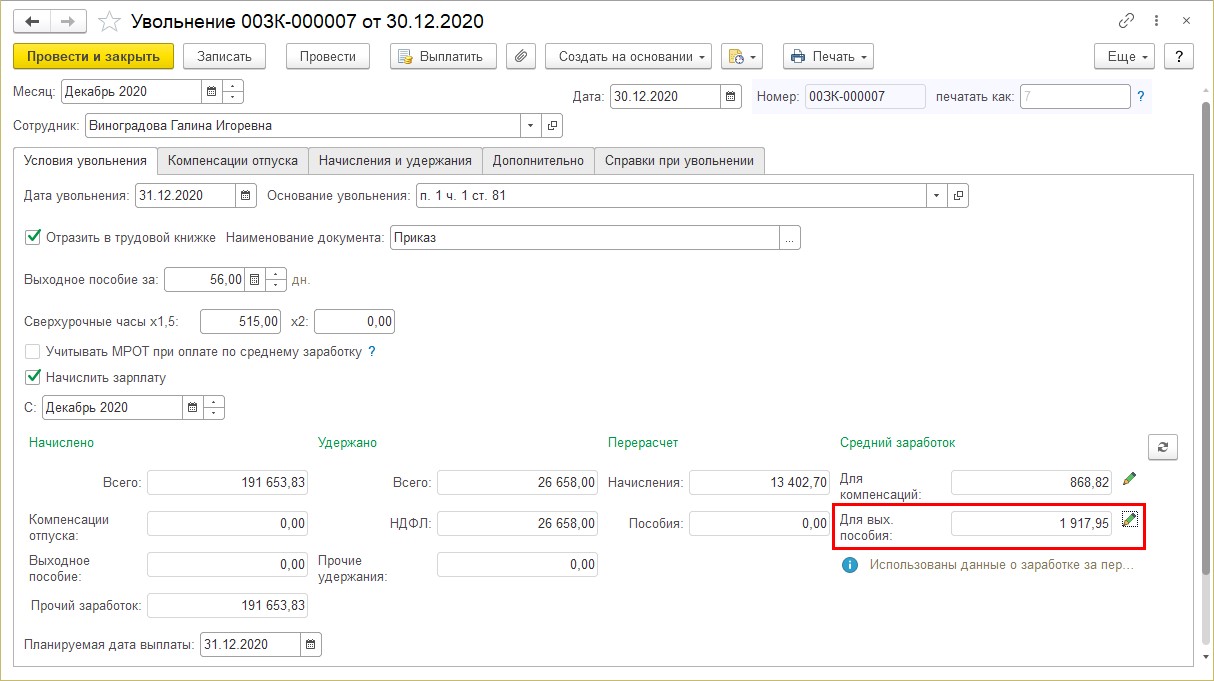View info about used earnings data
The width and height of the screenshot is (1214, 681).
tap(850, 565)
